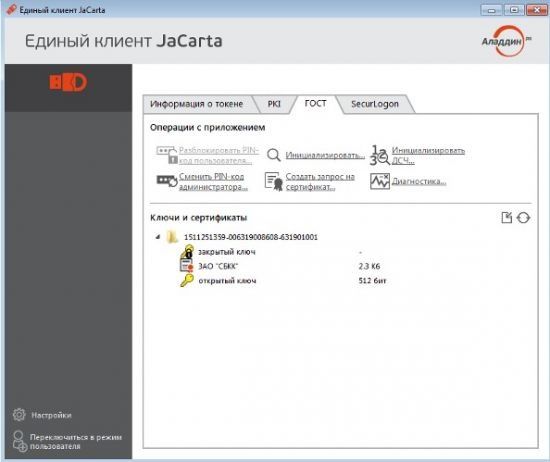The width and height of the screenshot is (550, 462).
Task: Click the 2.3 Кб size value
Action: 369,266
